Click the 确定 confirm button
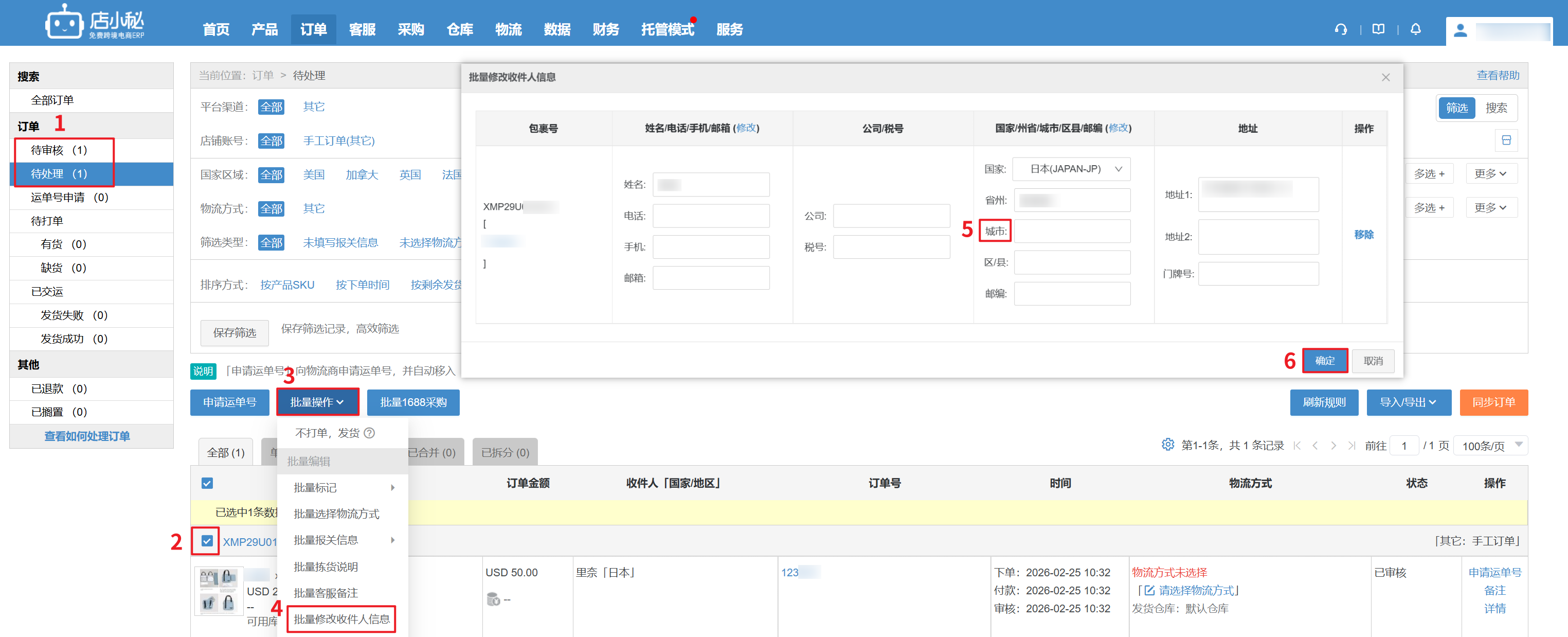The image size is (1568, 637). [1325, 361]
